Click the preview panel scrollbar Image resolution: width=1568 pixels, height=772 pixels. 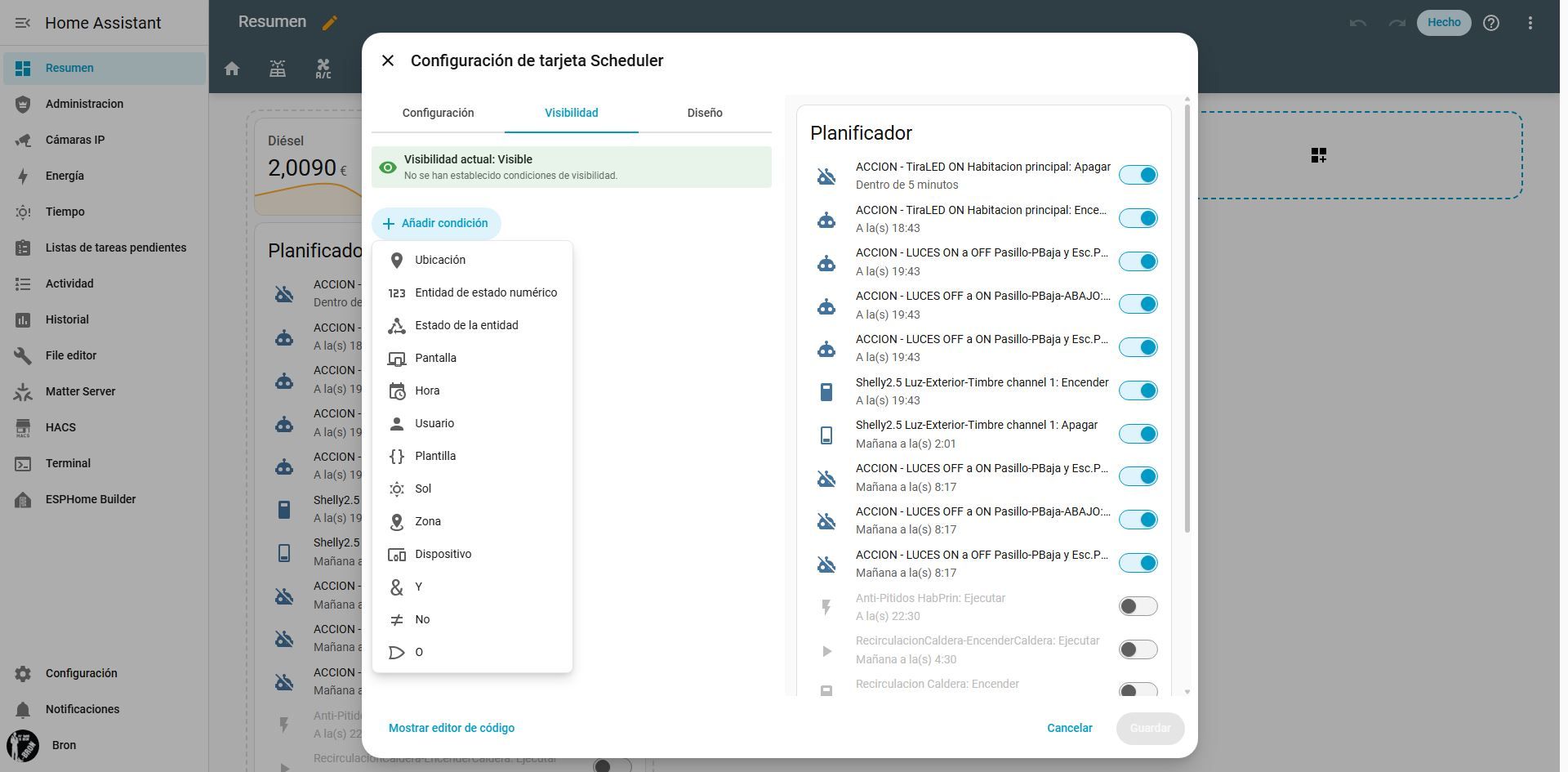pyautogui.click(x=1187, y=319)
